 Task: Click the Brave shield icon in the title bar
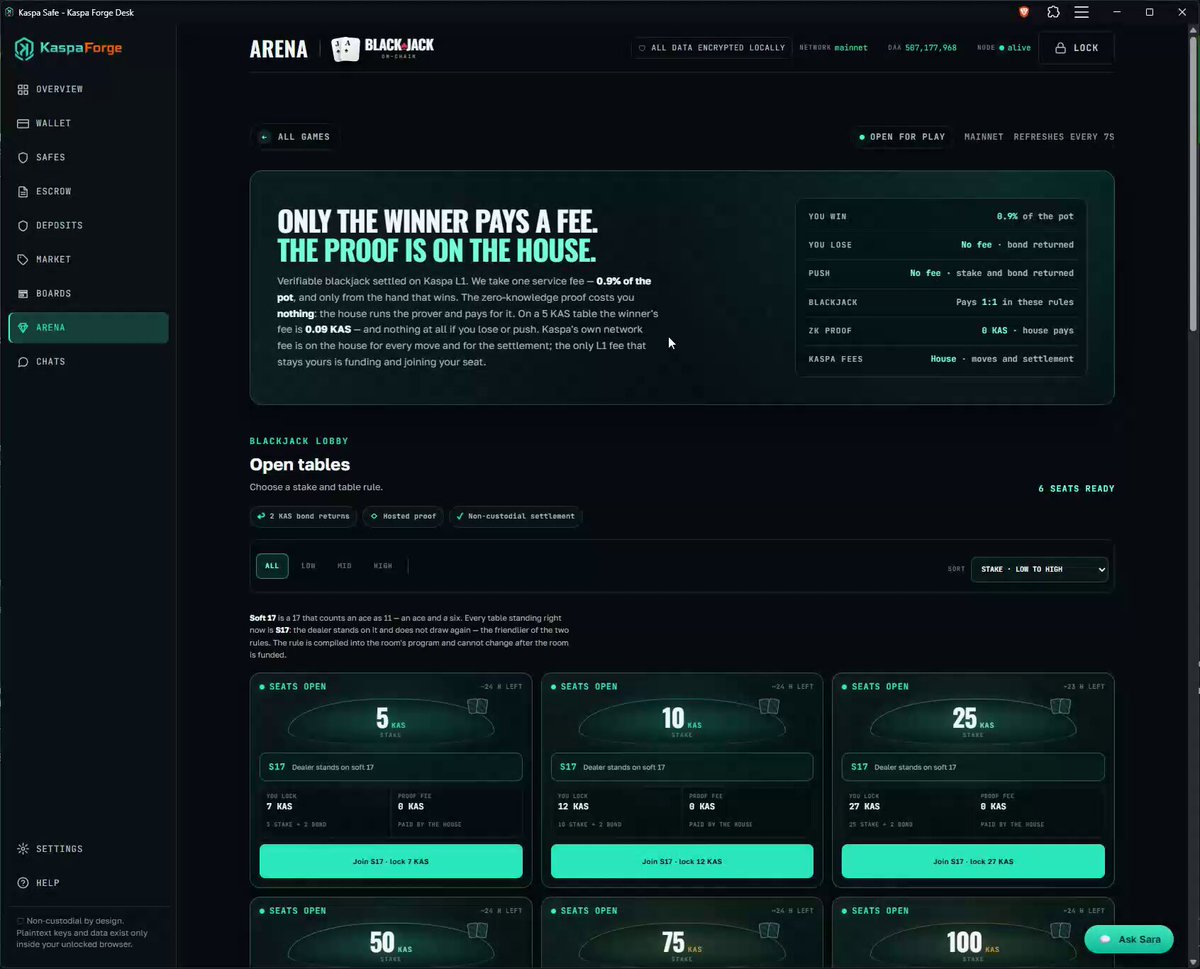[1024, 12]
